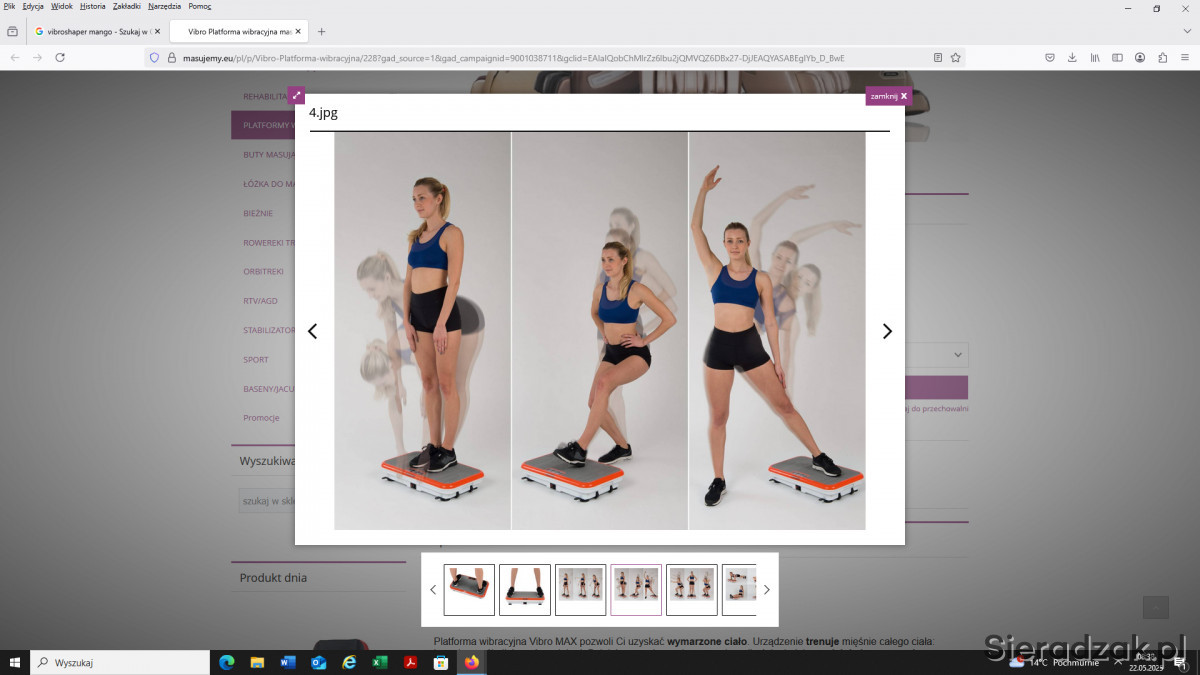Open the Historia menu in the menu bar
The image size is (1200, 675).
pos(93,6)
